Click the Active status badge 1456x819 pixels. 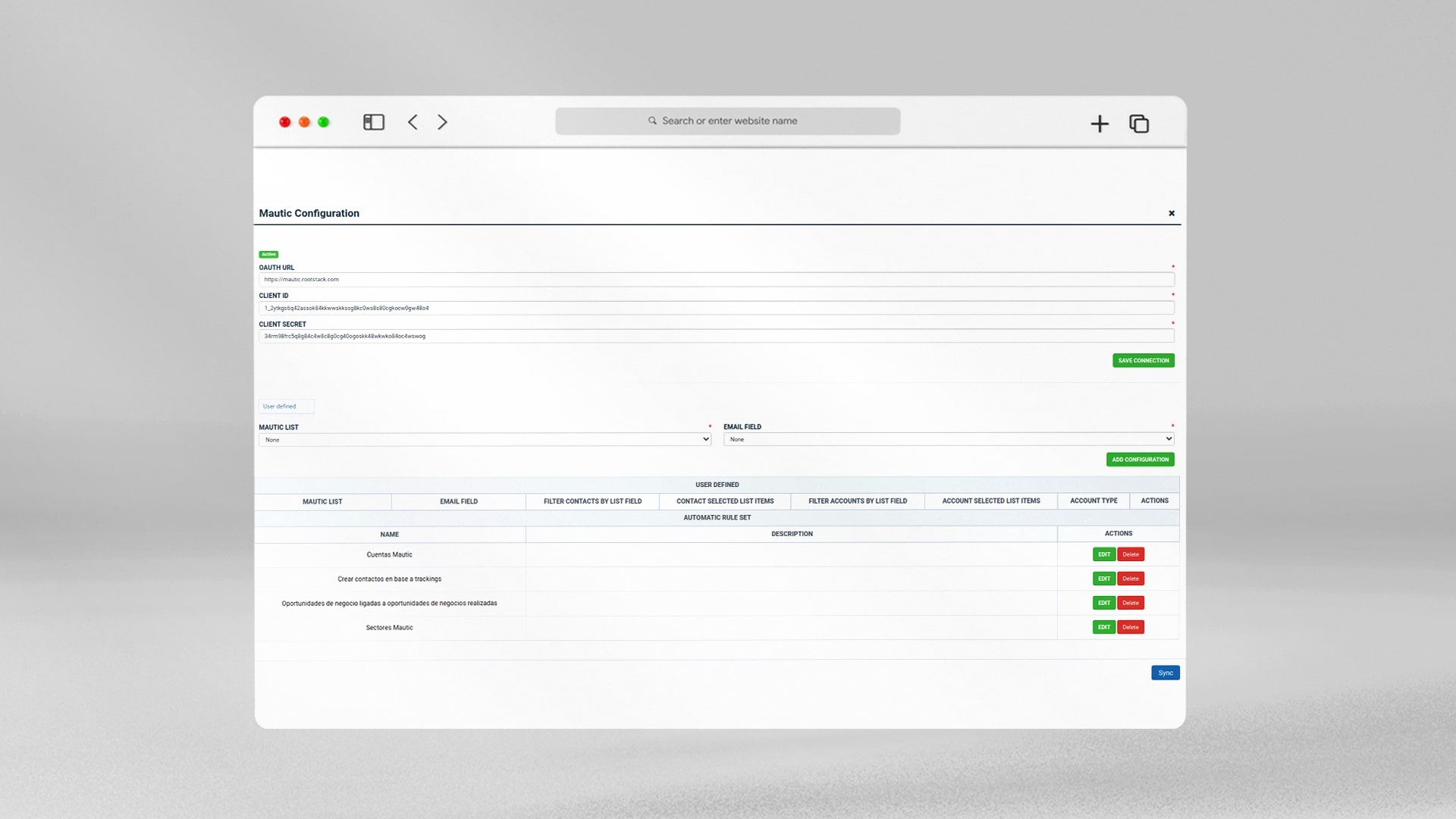(x=268, y=254)
